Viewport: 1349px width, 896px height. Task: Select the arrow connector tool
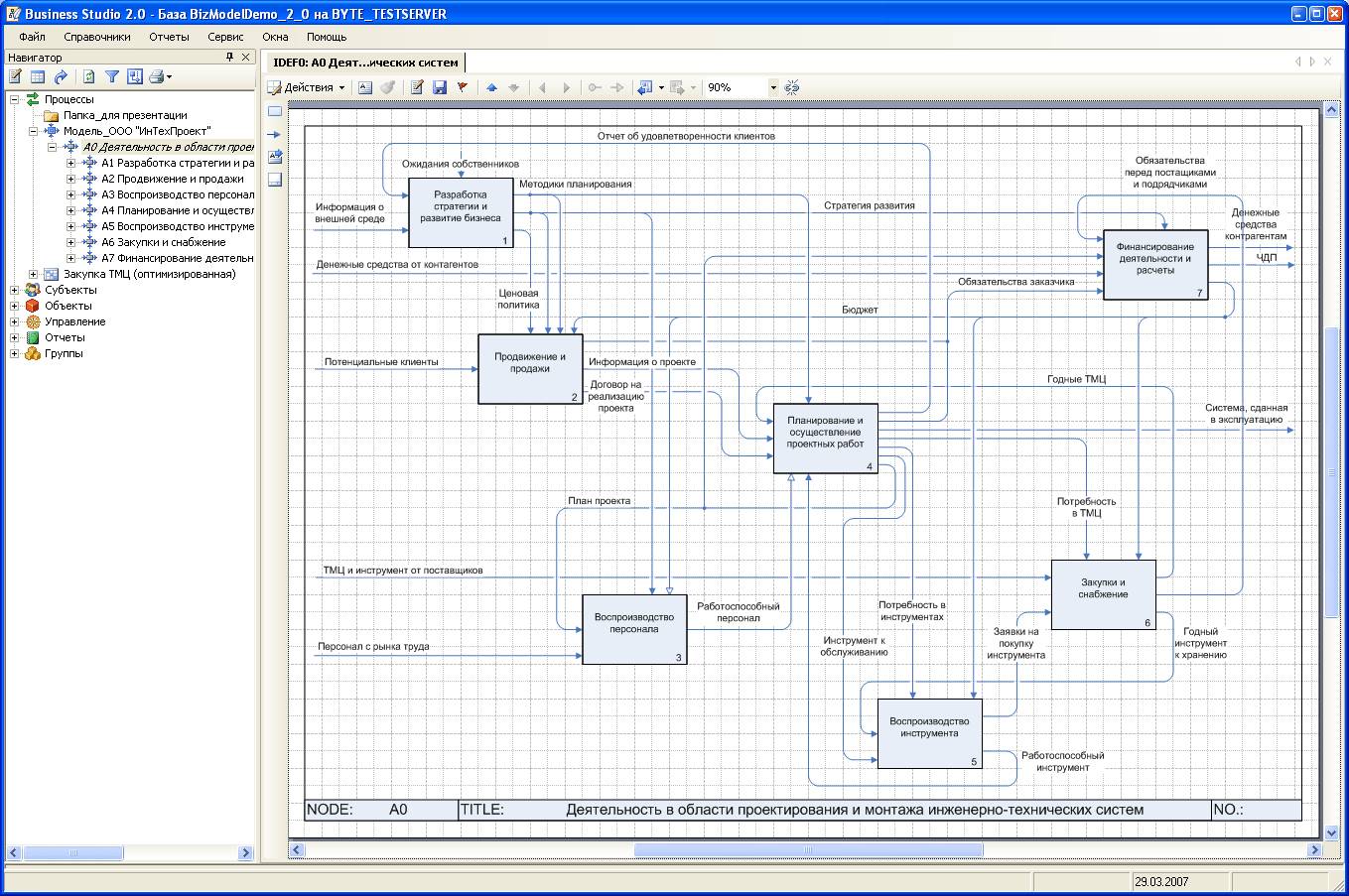(275, 133)
